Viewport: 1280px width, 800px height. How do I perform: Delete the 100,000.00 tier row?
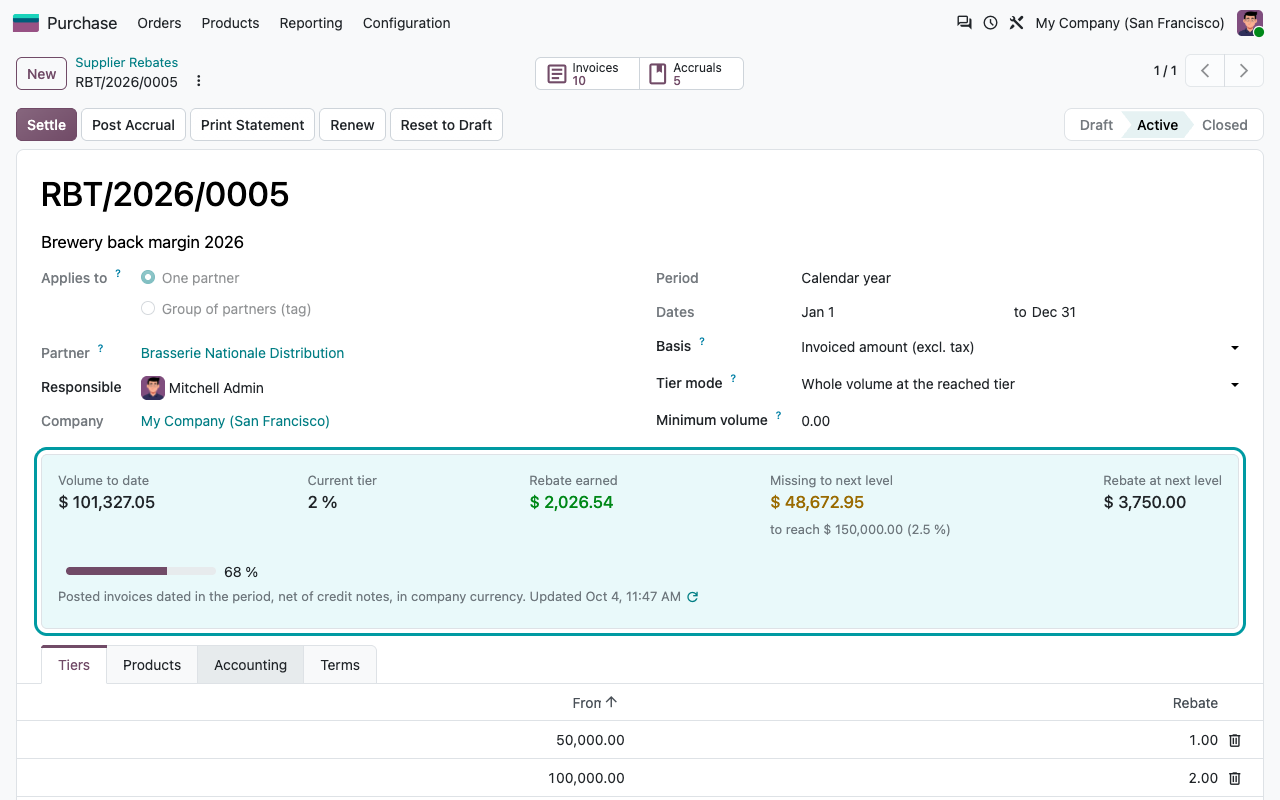[1235, 778]
